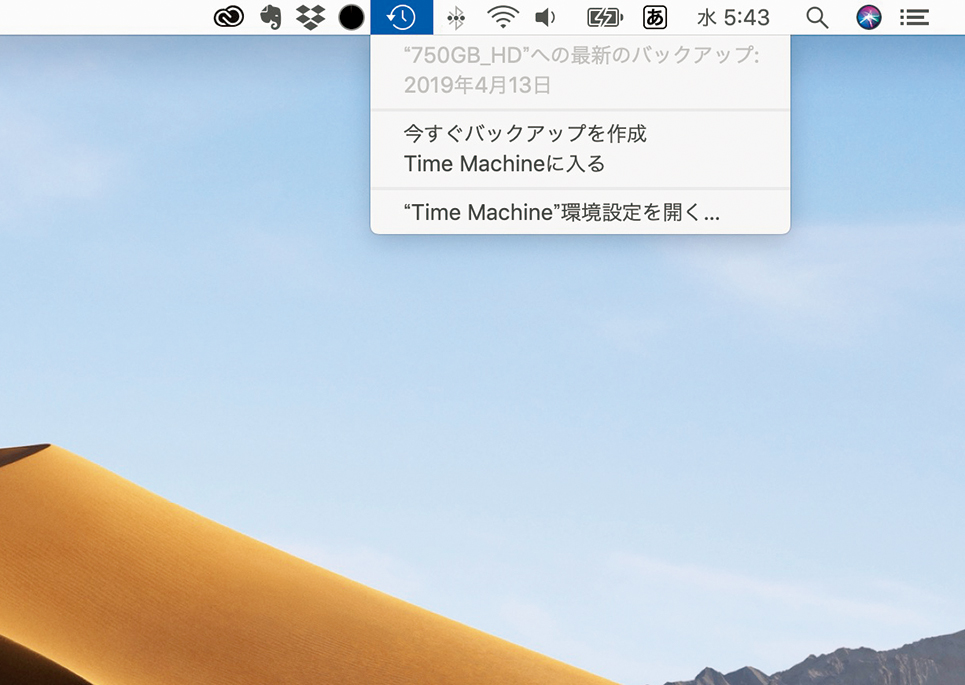
Task: Click the Evernote elephant icon
Action: (x=270, y=17)
